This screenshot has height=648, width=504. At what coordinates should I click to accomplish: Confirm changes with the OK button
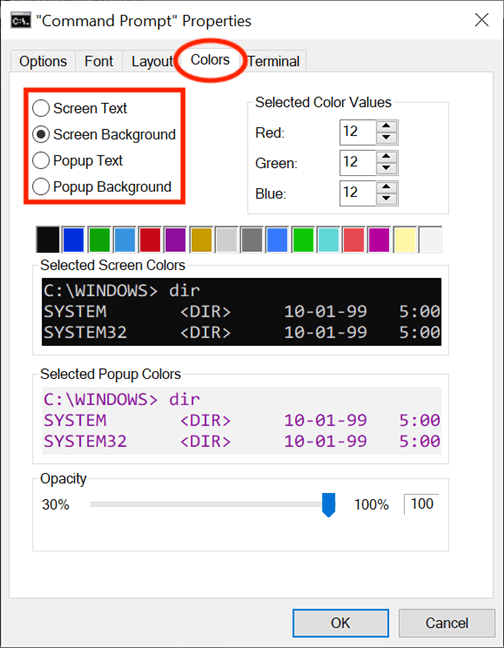340,623
